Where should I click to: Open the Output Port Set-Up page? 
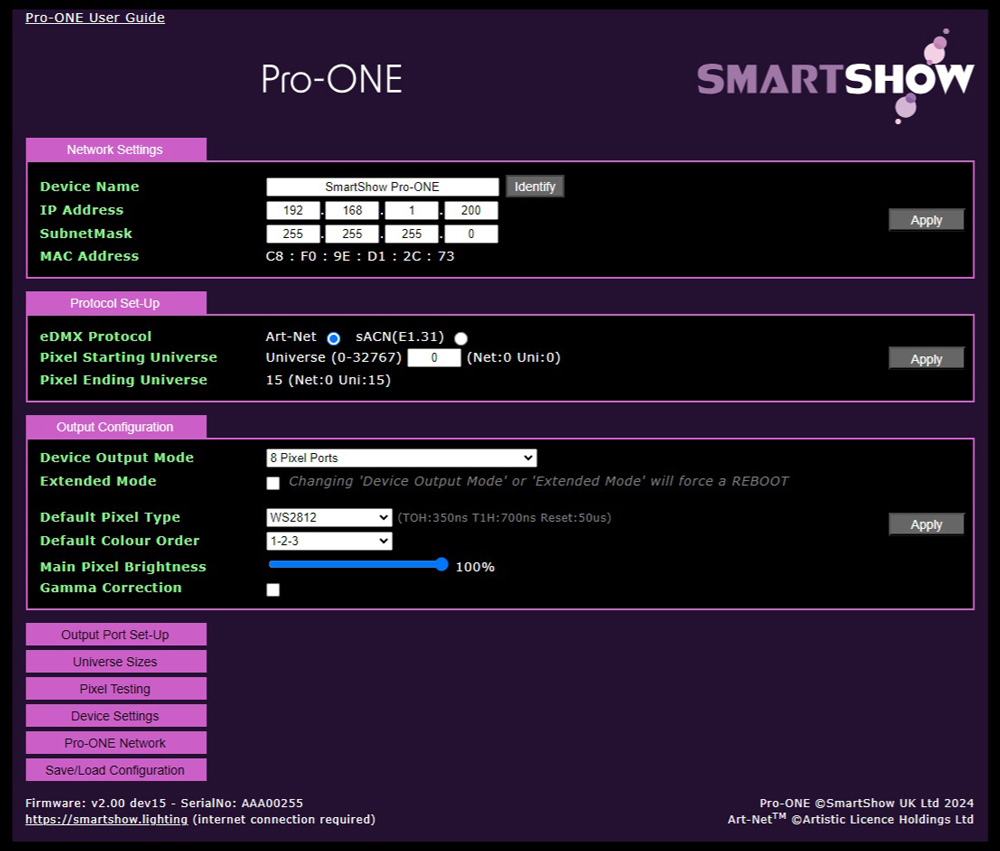(115, 635)
